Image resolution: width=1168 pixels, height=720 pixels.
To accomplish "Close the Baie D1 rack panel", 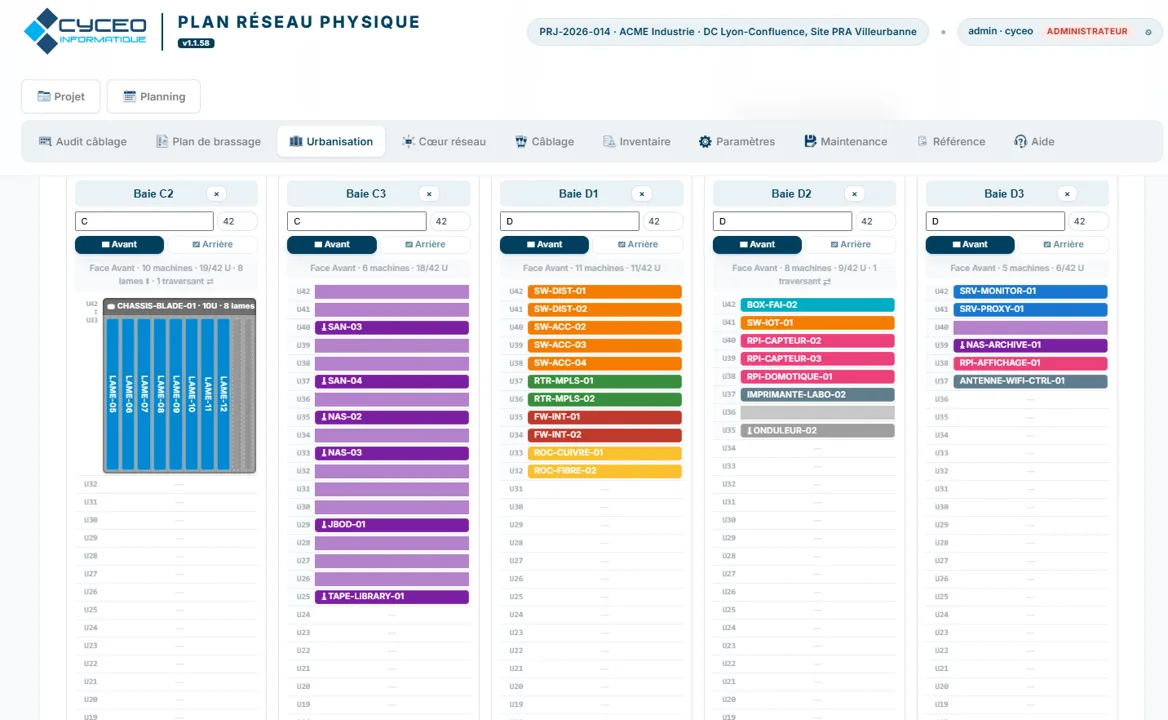I will (x=642, y=194).
